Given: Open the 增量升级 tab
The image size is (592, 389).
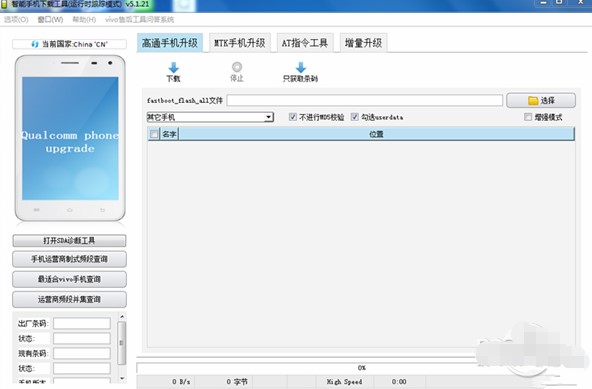Looking at the screenshot, I should pyautogui.click(x=363, y=43).
